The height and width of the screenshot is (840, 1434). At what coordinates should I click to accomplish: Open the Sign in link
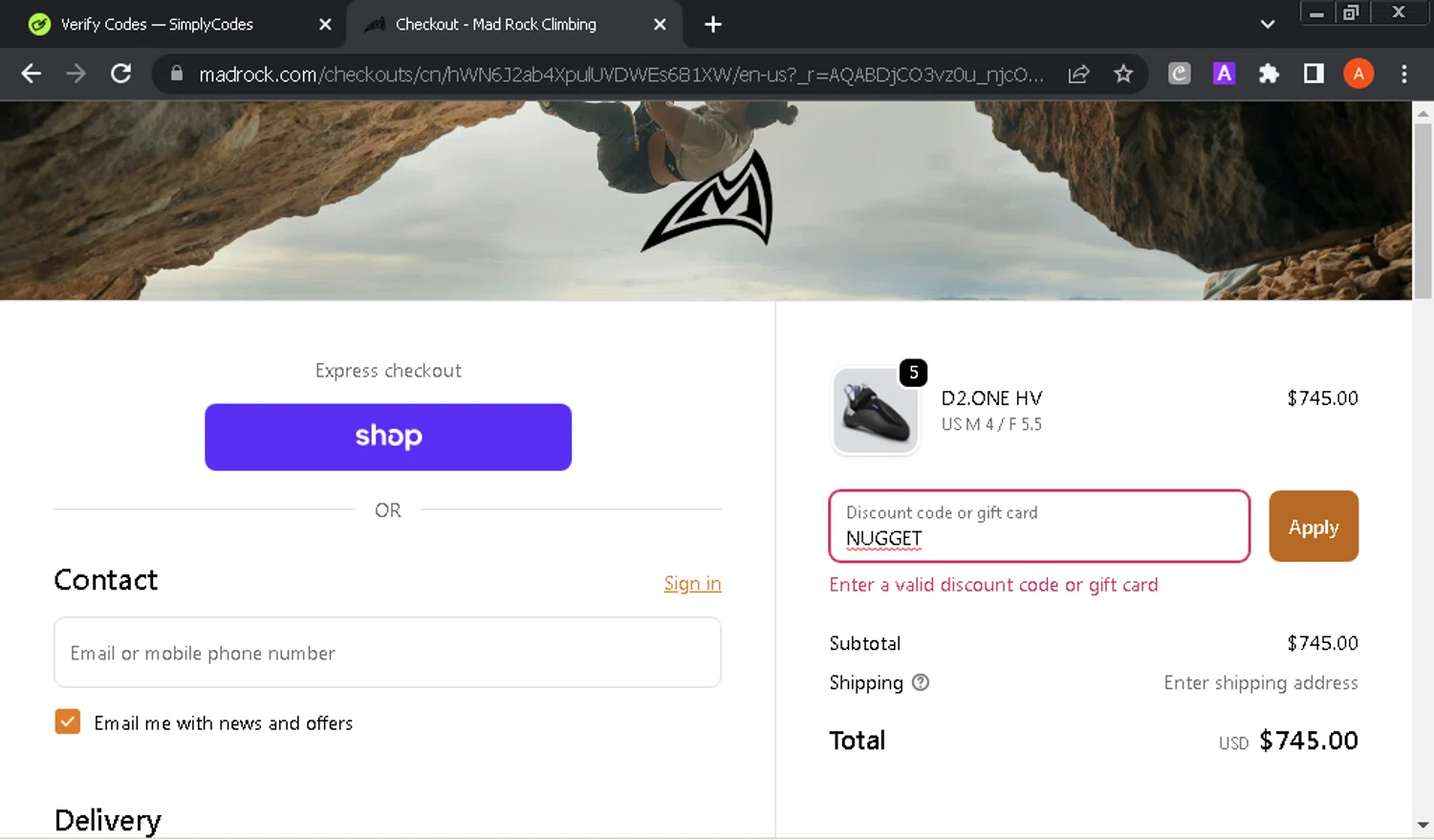(692, 583)
